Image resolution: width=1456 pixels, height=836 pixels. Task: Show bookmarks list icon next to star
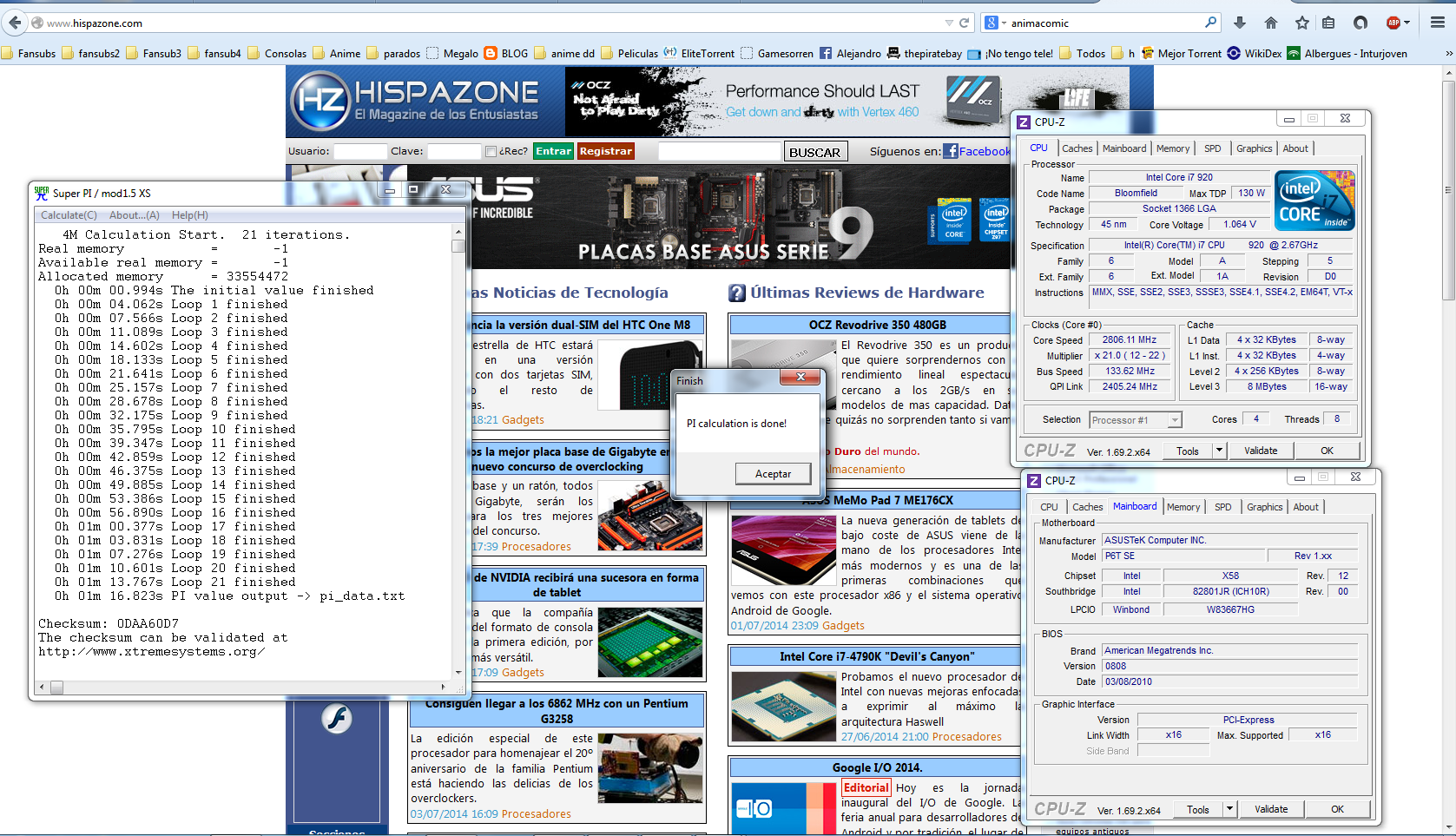1328,23
